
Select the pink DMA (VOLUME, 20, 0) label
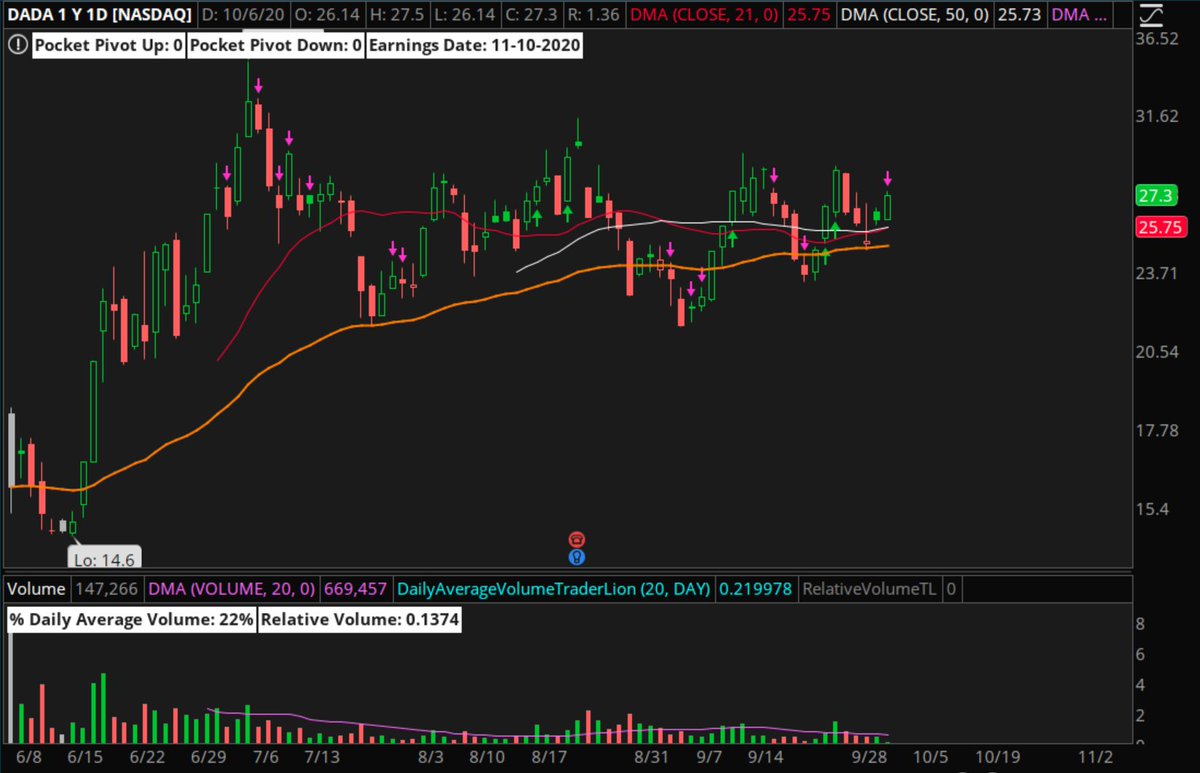tap(232, 590)
